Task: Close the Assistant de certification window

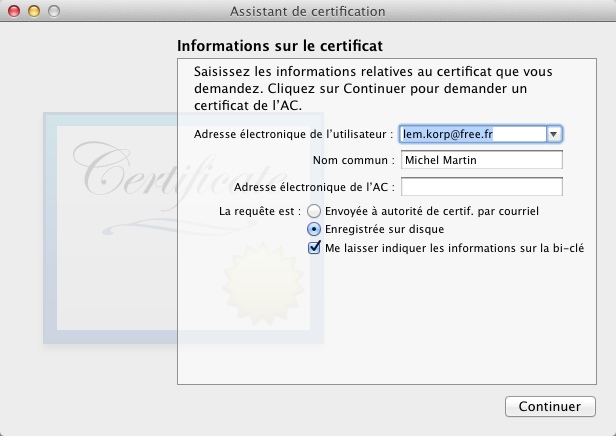Action: pos(14,11)
